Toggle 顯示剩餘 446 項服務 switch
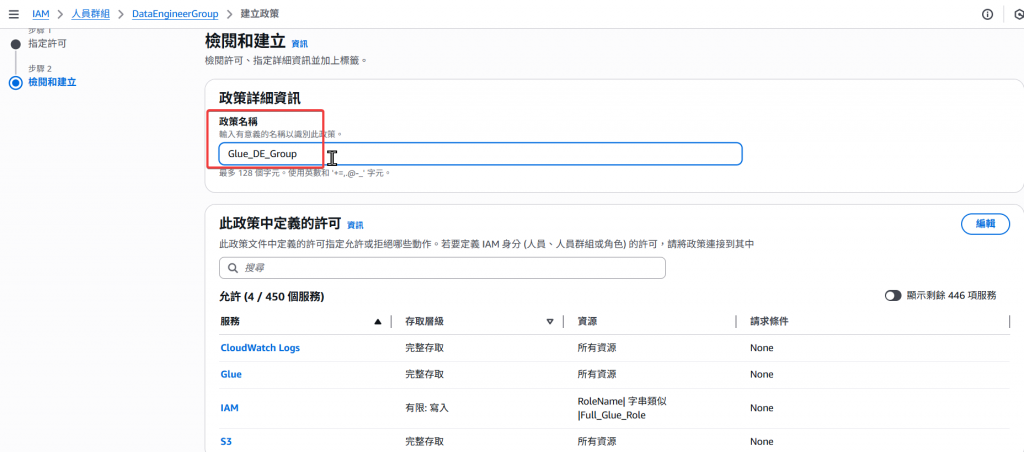 [893, 296]
